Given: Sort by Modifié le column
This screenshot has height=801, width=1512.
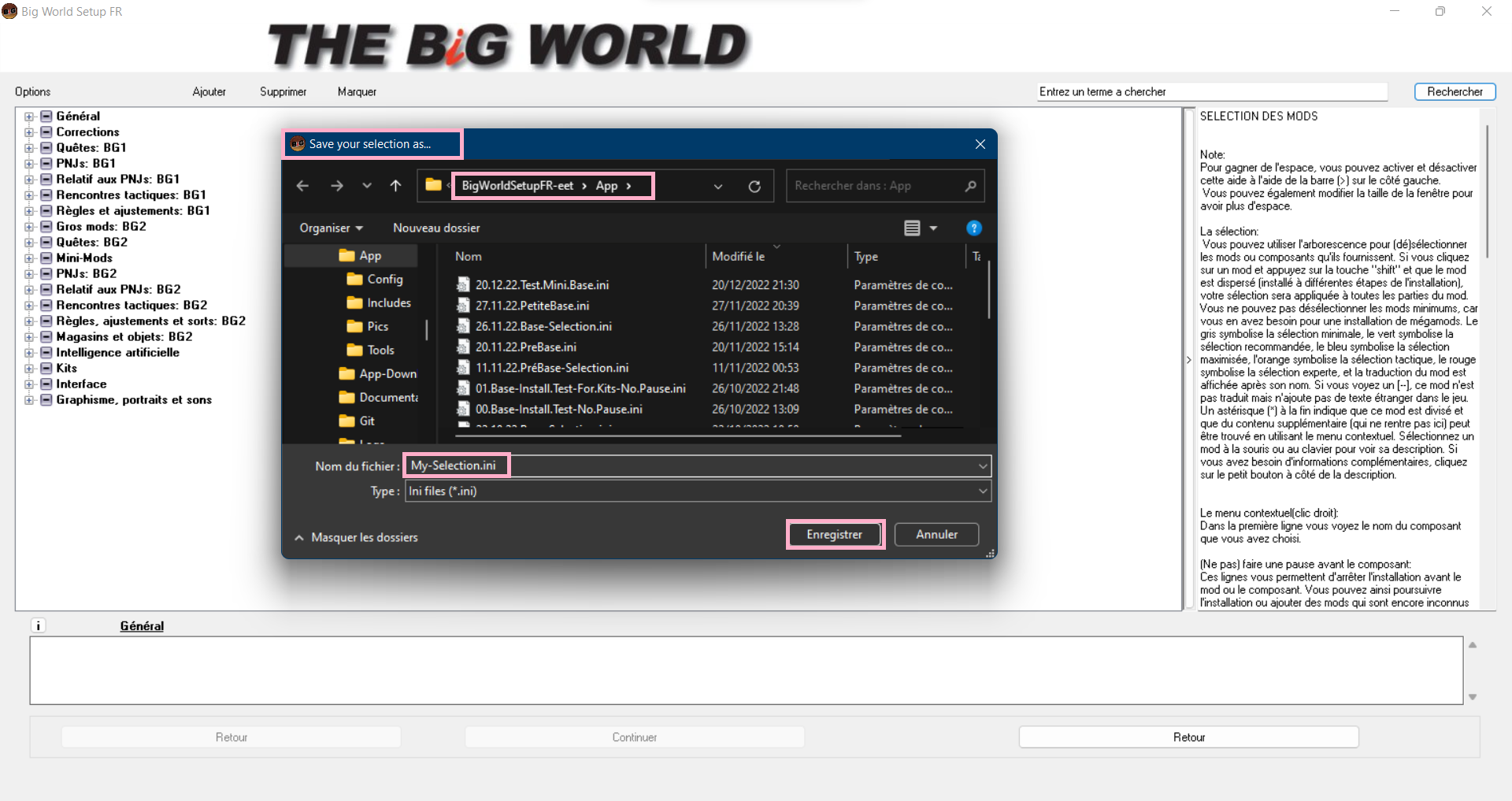Looking at the screenshot, I should coord(739,257).
